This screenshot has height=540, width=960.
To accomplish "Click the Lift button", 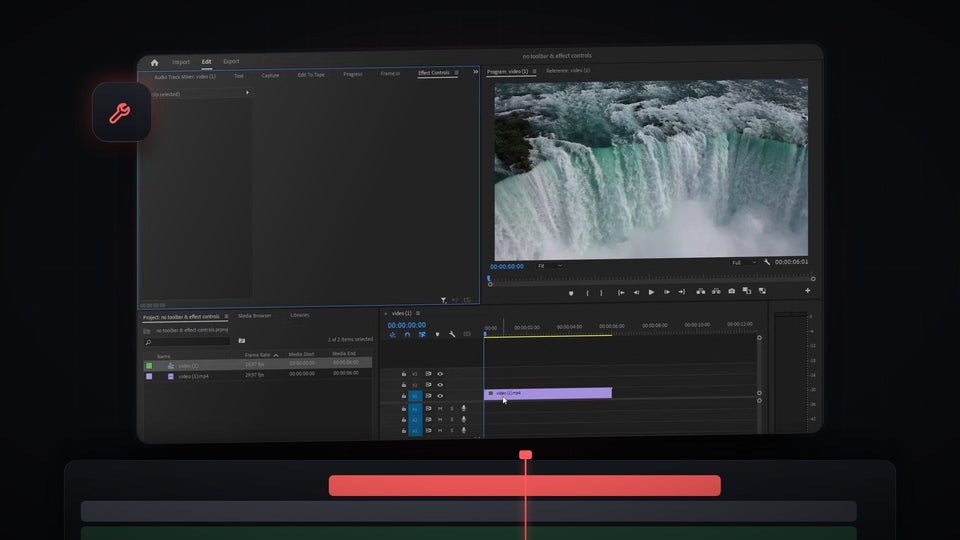I will coord(700,291).
